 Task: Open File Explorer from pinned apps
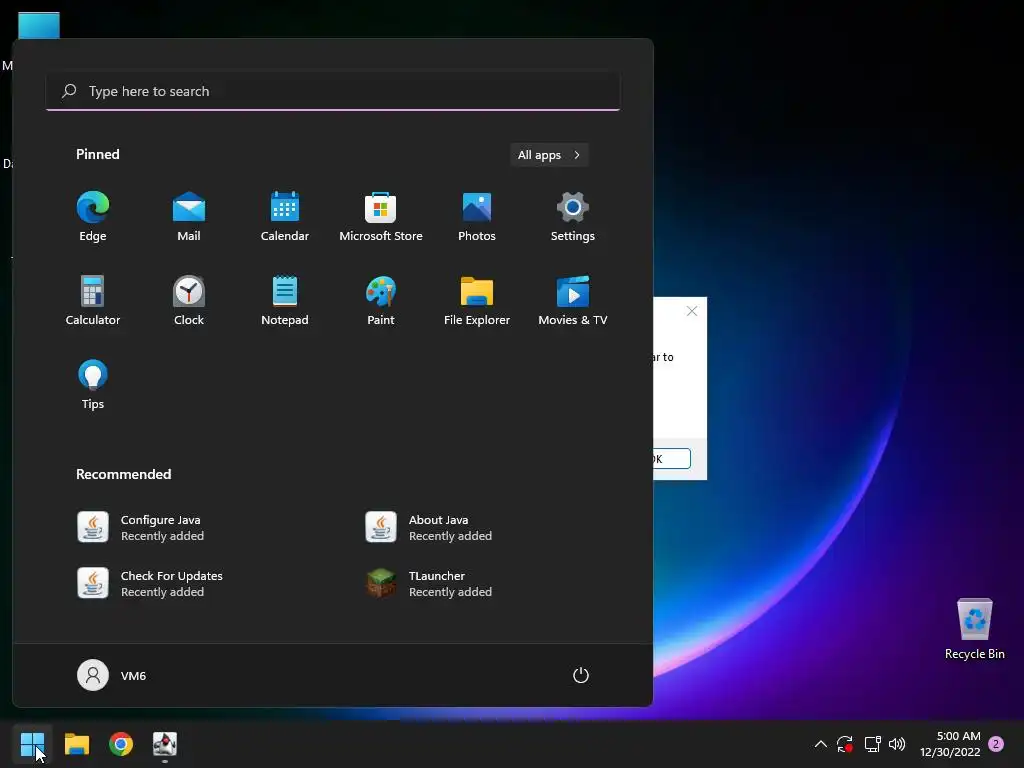coord(477,300)
